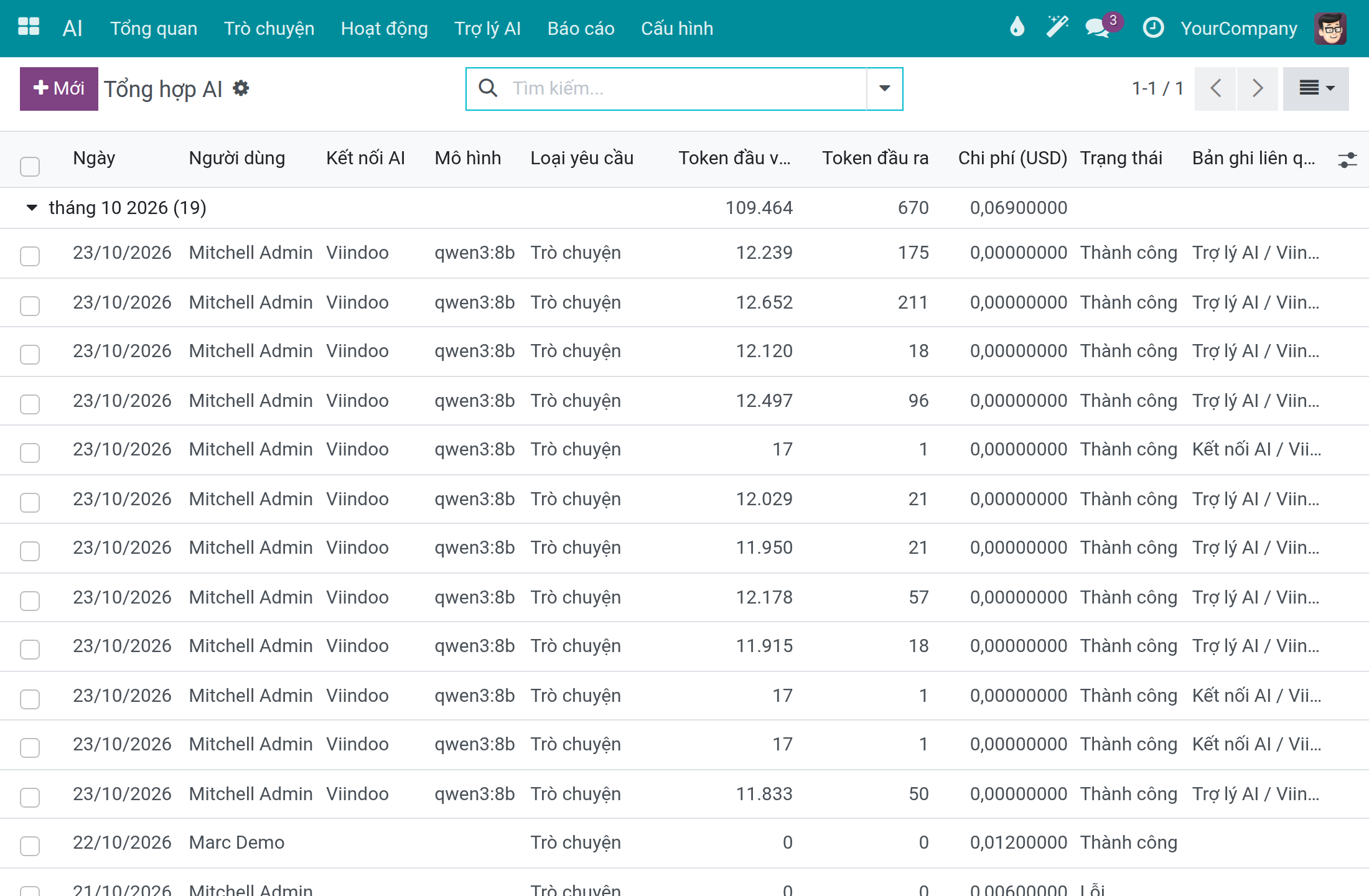
Task: Click the gear icon next to Tổng hợp AI
Action: click(241, 88)
